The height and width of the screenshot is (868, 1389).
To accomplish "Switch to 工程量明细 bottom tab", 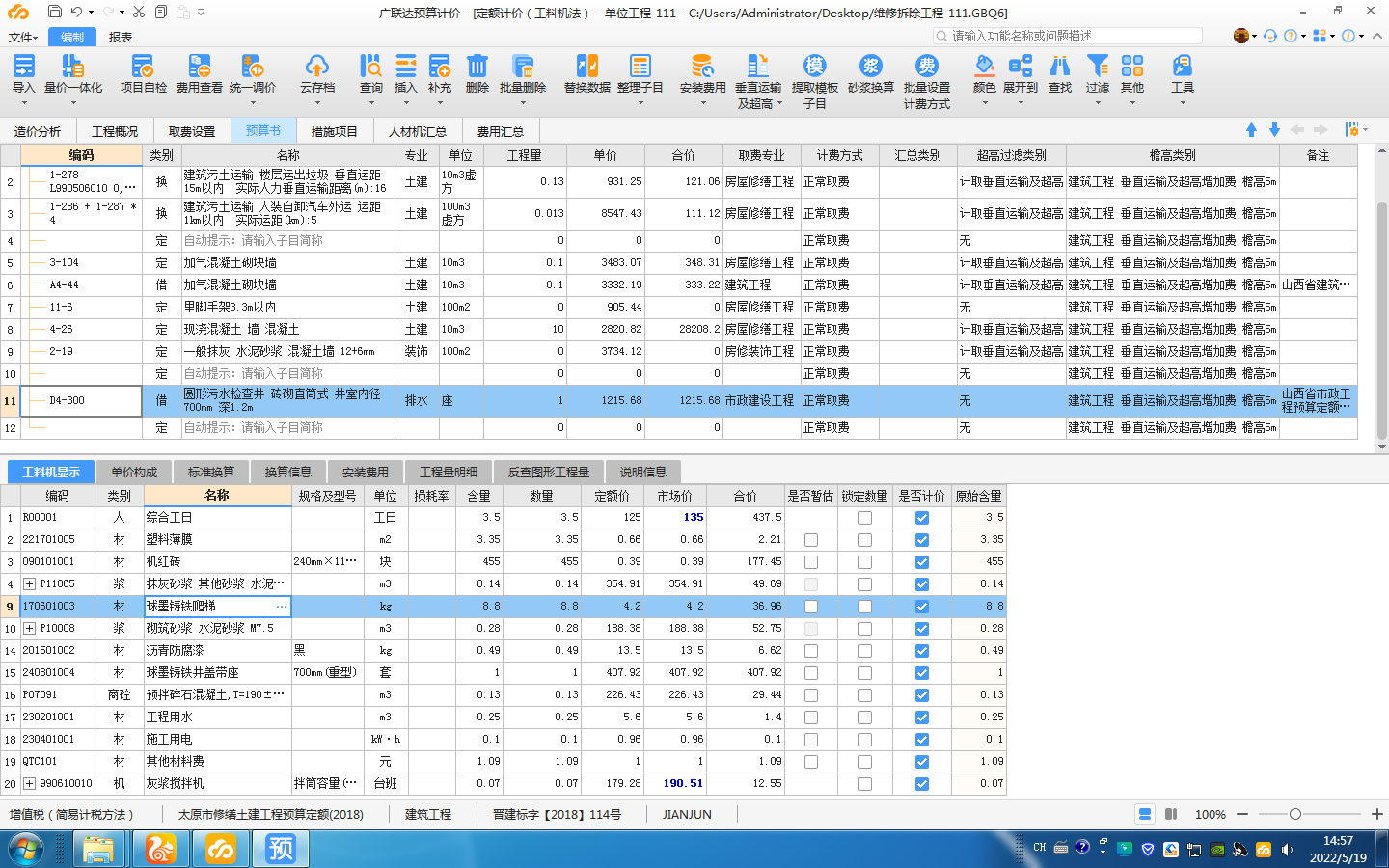I will tap(449, 472).
